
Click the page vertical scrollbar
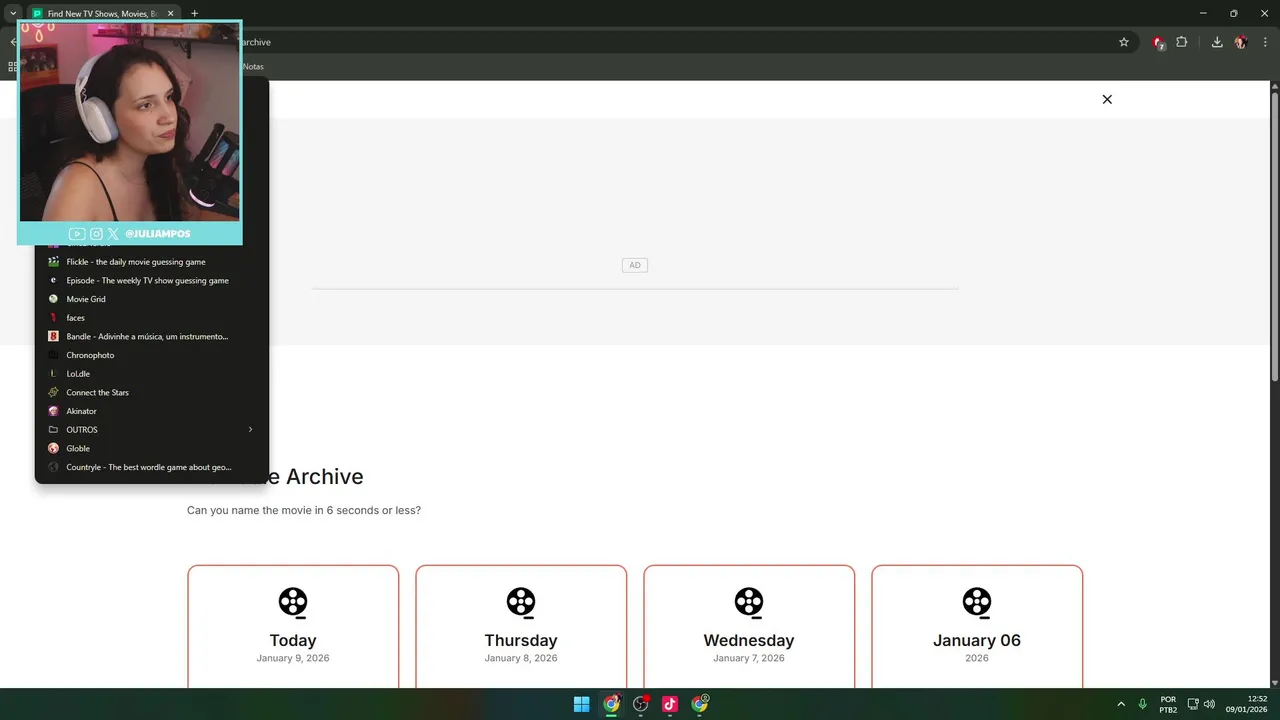[1275, 235]
